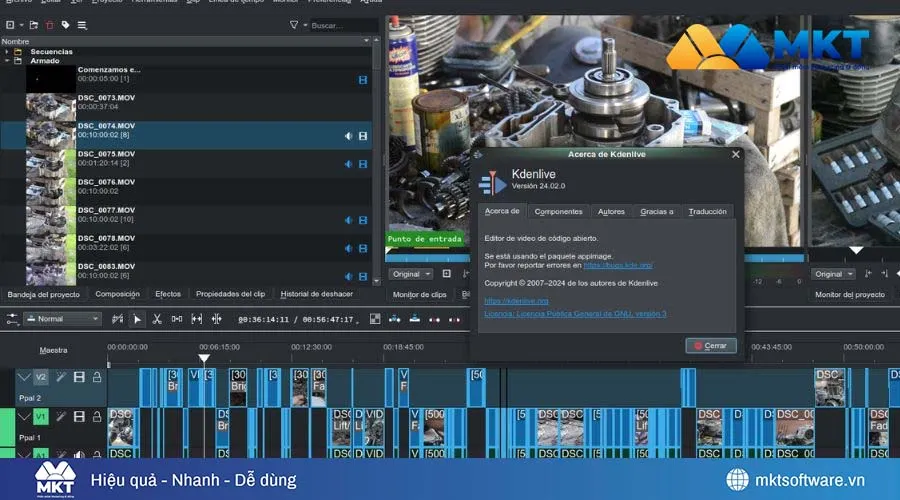Open the https://kdenlive.org link
Image resolution: width=900 pixels, height=500 pixels.
pos(516,300)
